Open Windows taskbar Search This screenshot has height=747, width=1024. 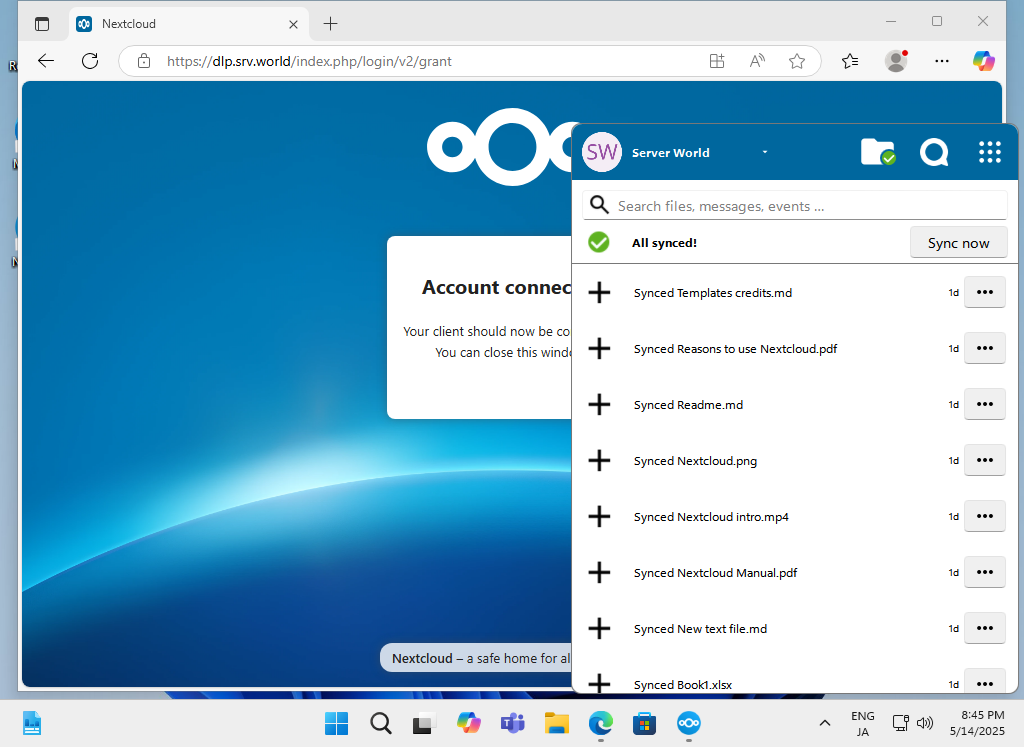[x=380, y=723]
